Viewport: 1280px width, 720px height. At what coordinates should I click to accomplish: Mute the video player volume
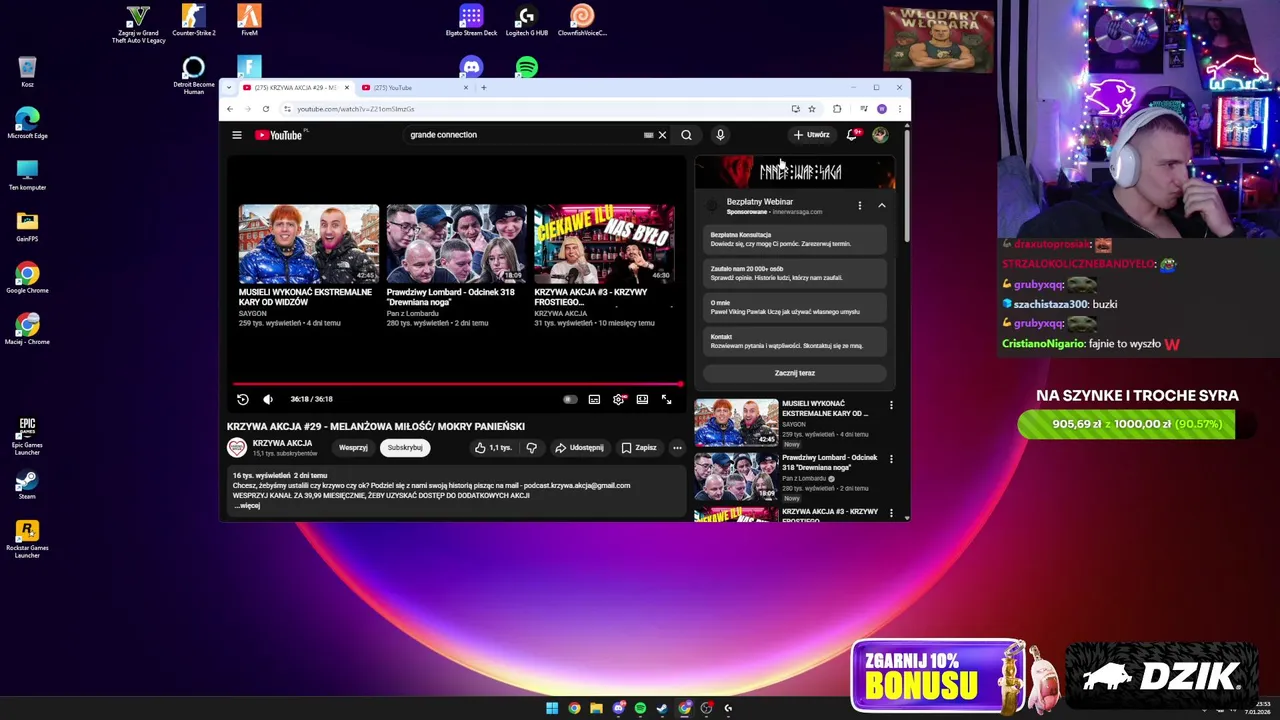[268, 399]
